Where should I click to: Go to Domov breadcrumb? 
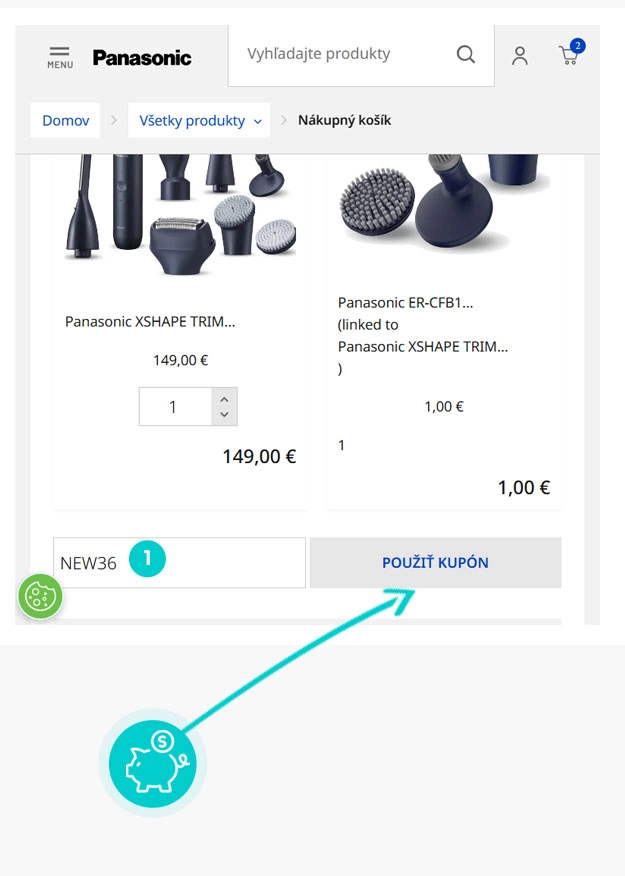(x=65, y=121)
